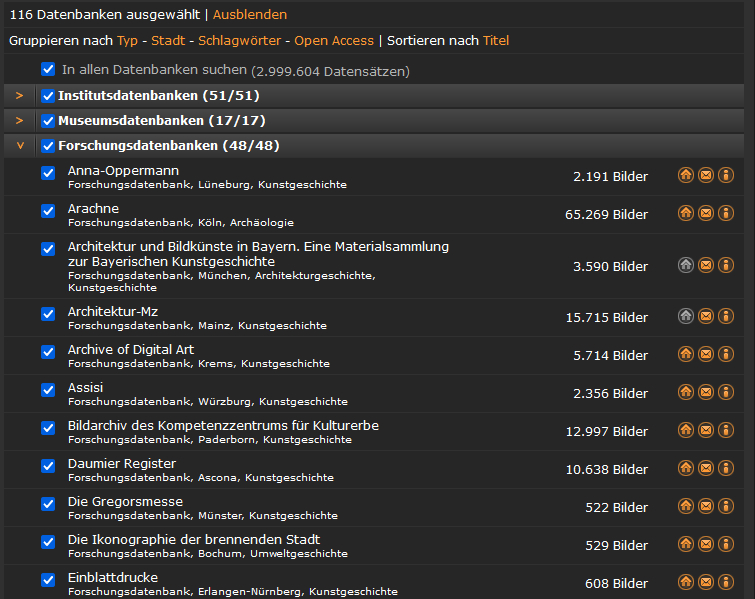Open homepage icon for Bildarchiv des Kompetenzzentrums

[x=686, y=430]
